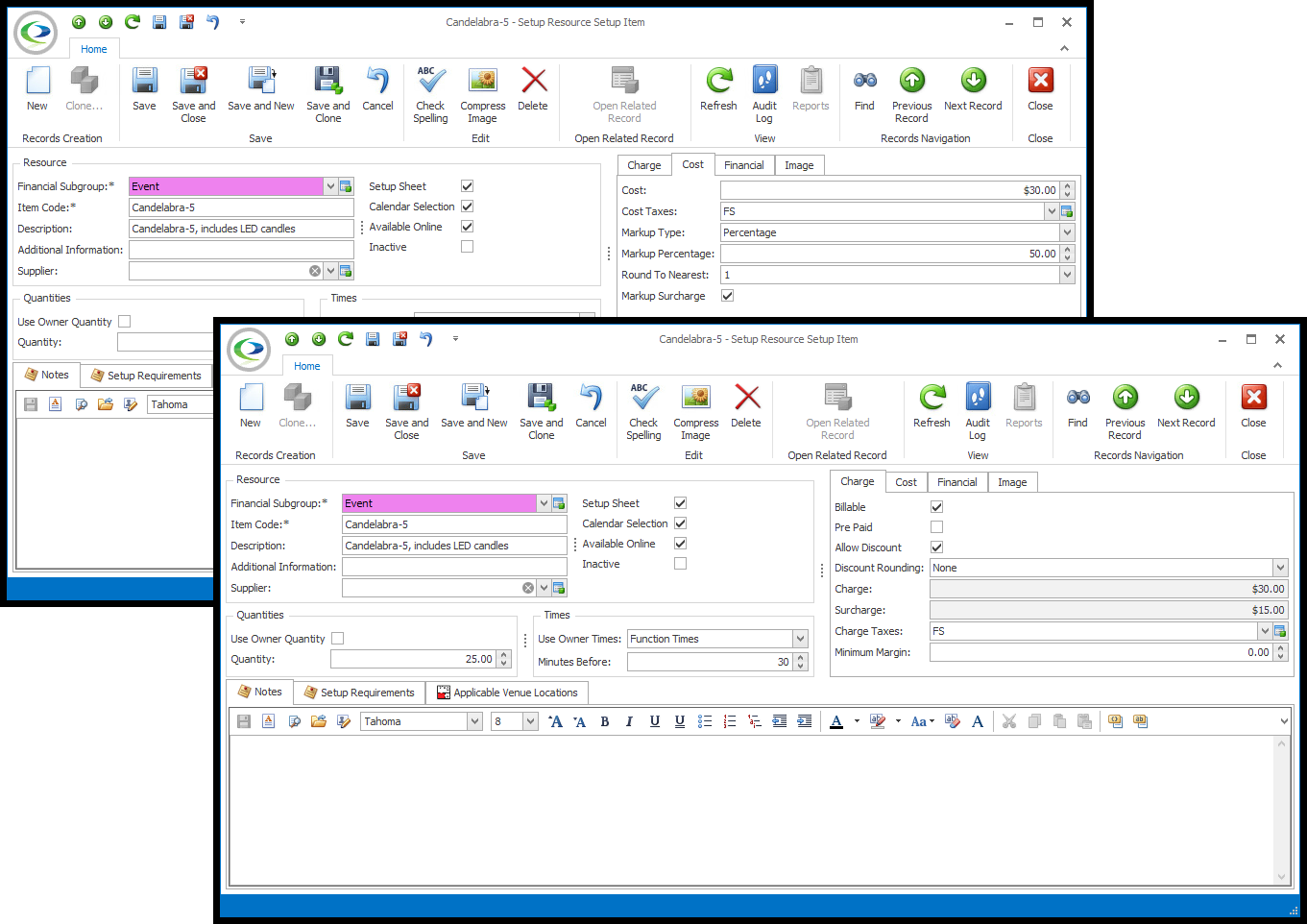Increase Minutes Before value
The image size is (1307, 924).
[x=798, y=658]
